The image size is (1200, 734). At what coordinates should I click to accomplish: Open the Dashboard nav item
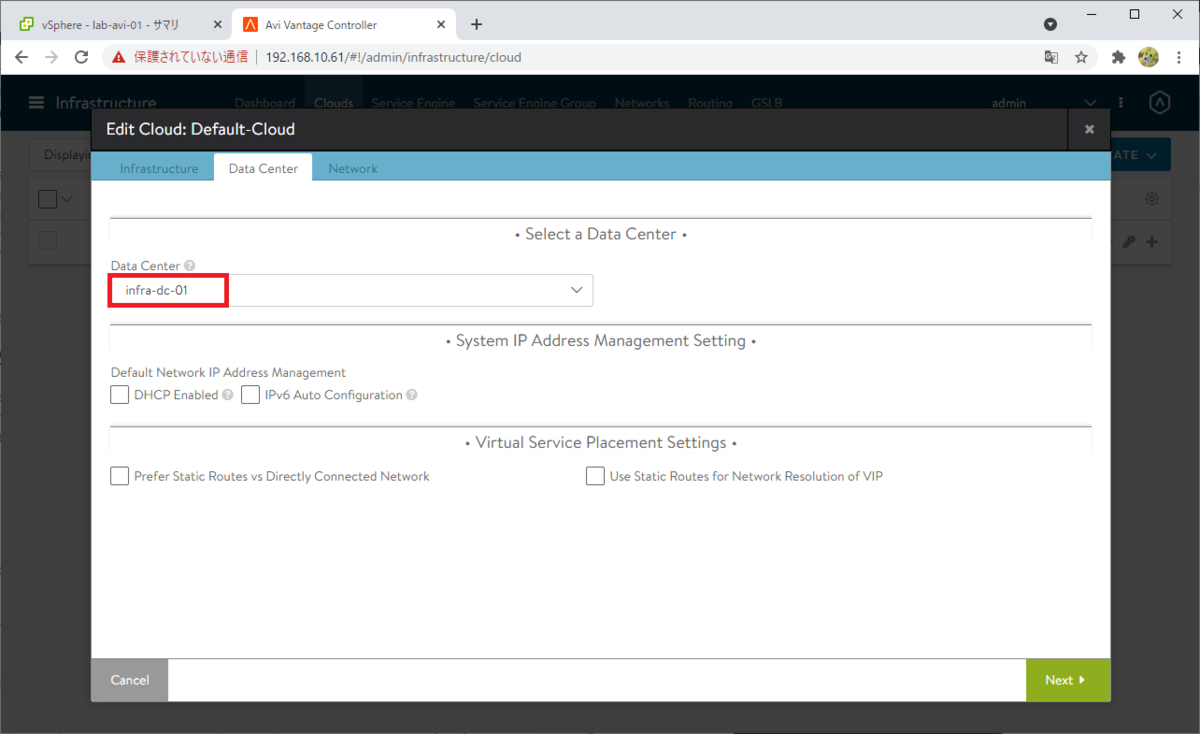click(x=265, y=103)
